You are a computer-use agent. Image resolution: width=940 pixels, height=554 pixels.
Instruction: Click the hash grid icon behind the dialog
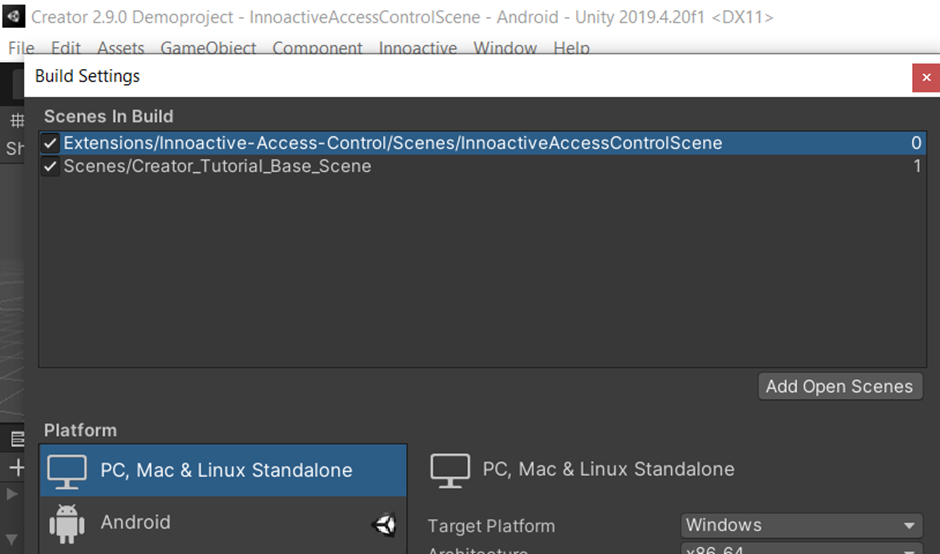click(16, 121)
